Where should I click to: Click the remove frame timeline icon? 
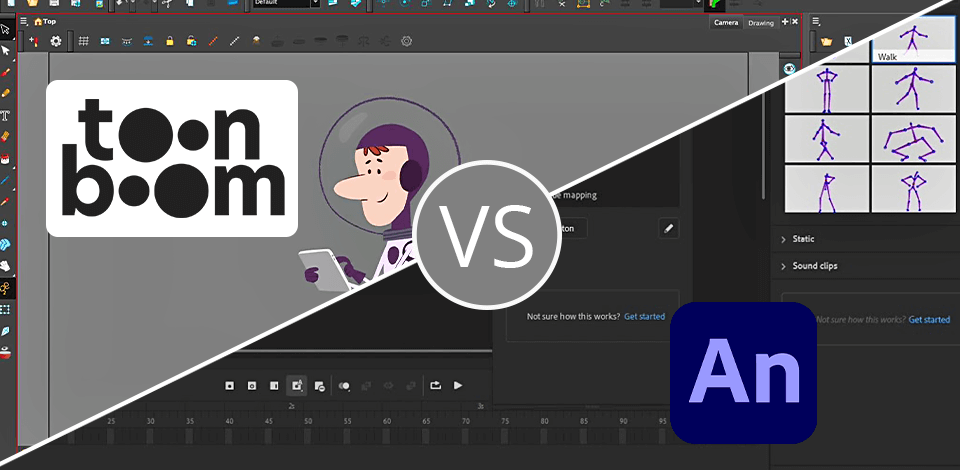pos(319,386)
